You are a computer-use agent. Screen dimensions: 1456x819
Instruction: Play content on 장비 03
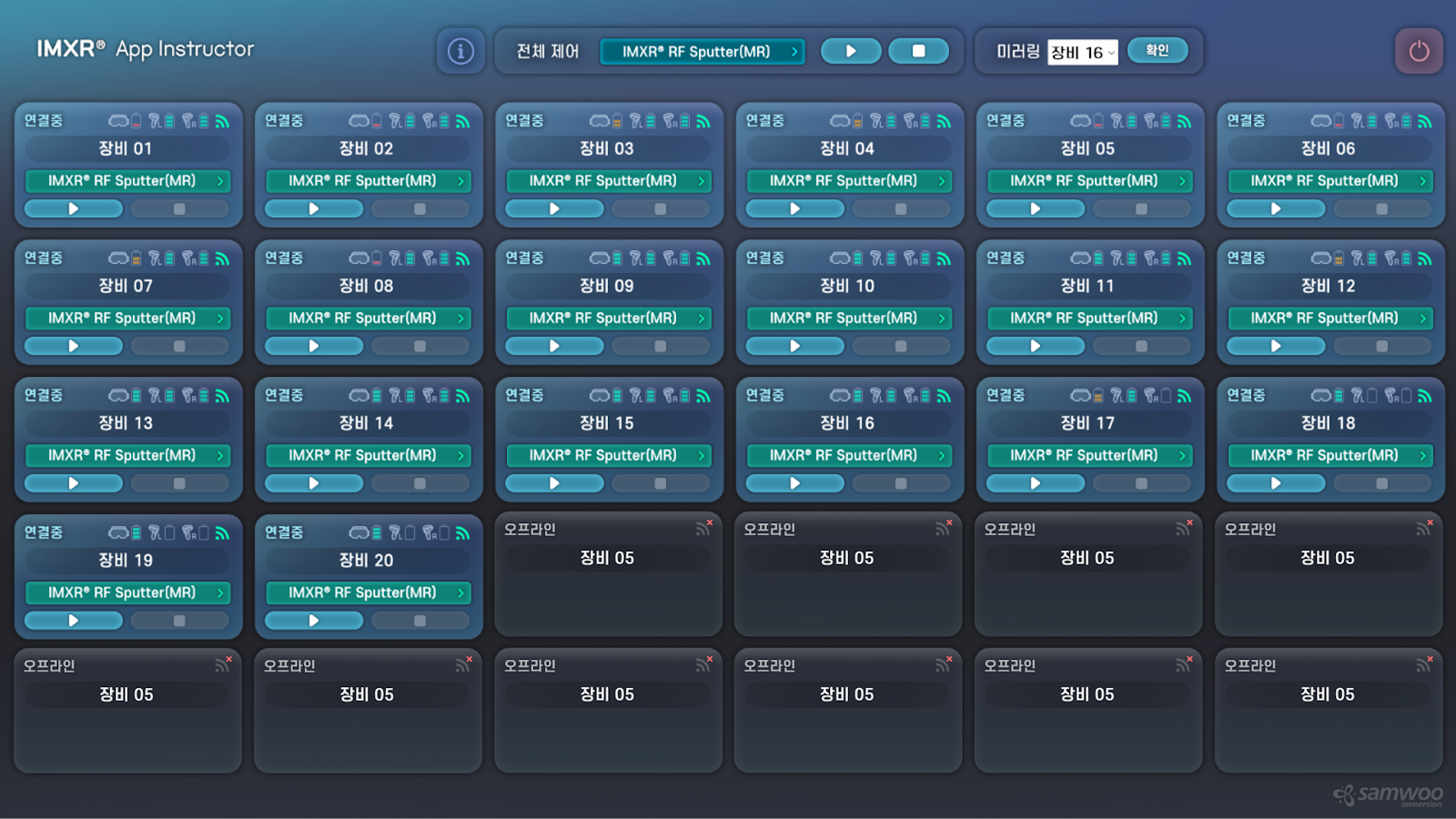(x=554, y=209)
